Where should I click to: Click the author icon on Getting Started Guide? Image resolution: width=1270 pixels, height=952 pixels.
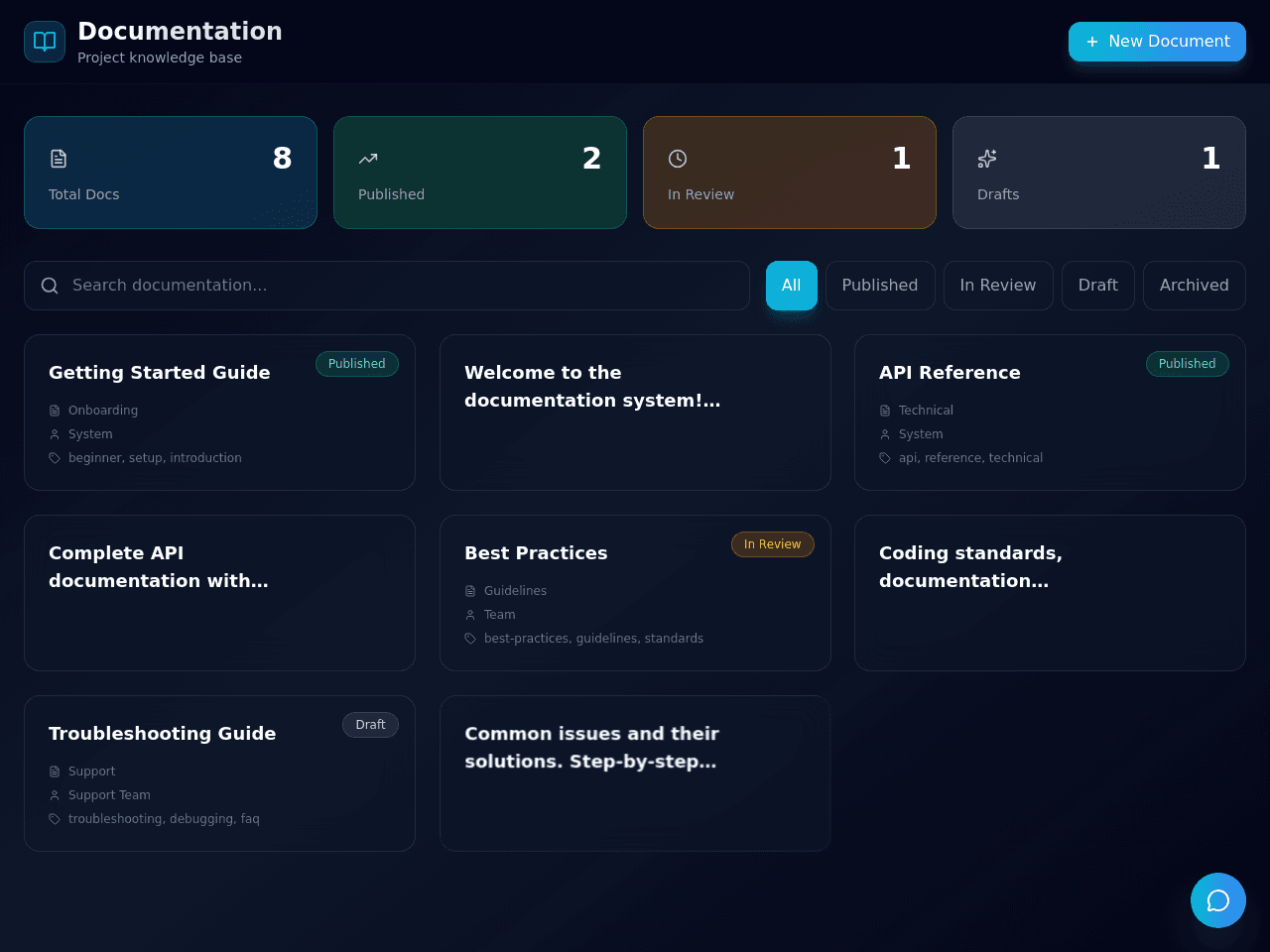coord(55,434)
